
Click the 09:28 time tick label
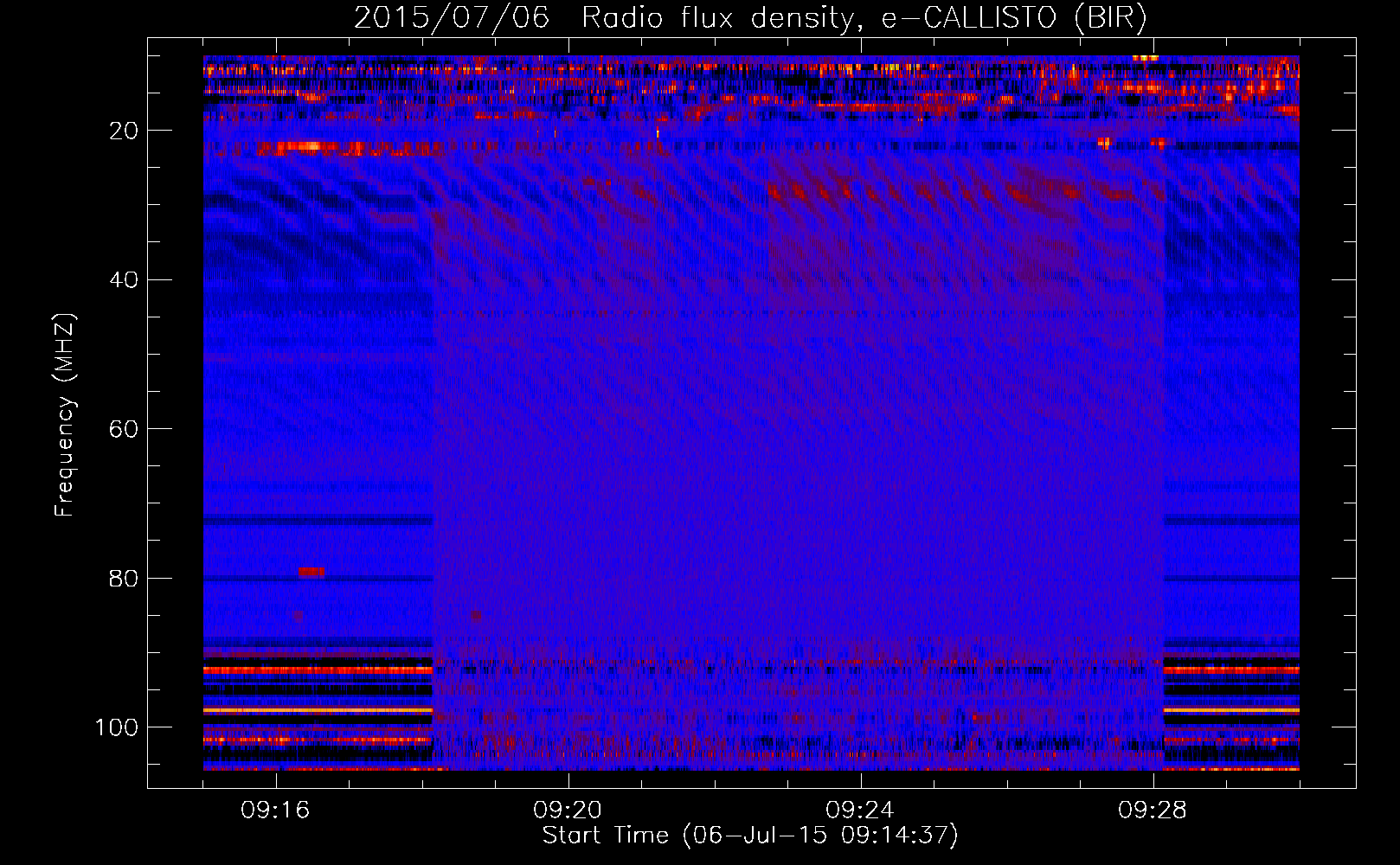(1153, 811)
